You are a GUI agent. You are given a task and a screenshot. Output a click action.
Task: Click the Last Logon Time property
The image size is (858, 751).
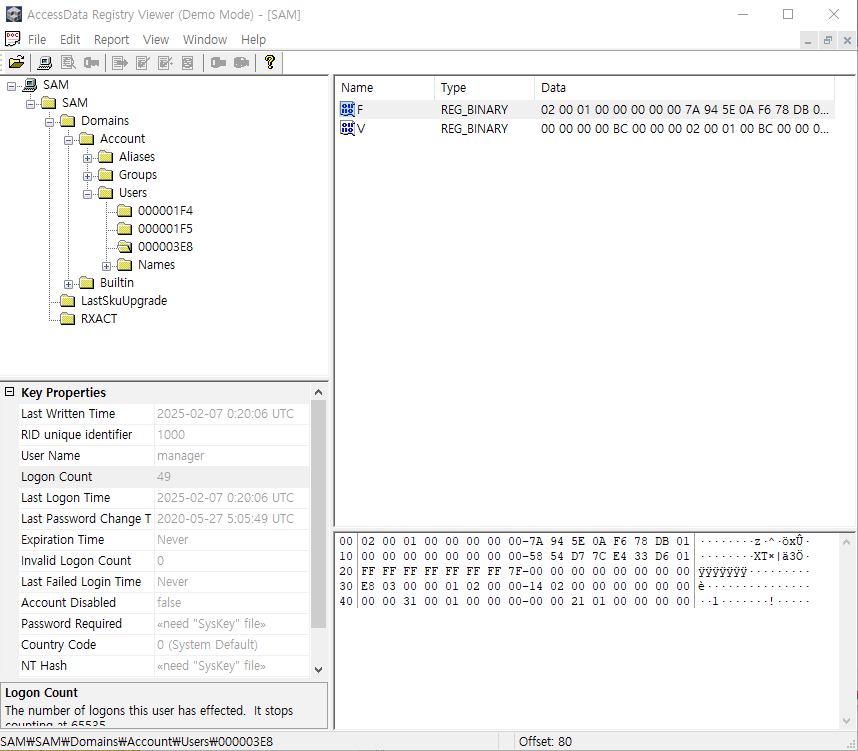[x=164, y=498]
